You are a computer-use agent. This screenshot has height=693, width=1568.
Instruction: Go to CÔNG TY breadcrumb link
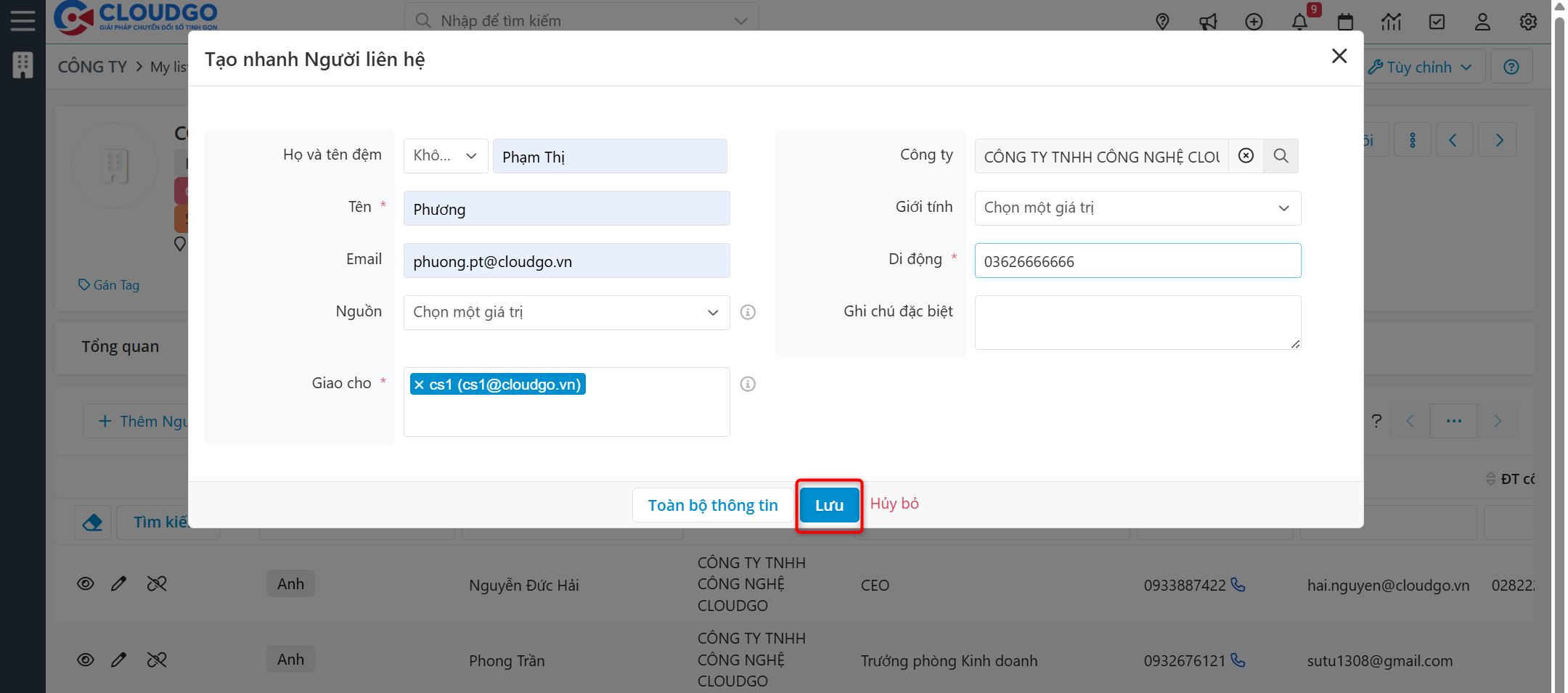92,66
